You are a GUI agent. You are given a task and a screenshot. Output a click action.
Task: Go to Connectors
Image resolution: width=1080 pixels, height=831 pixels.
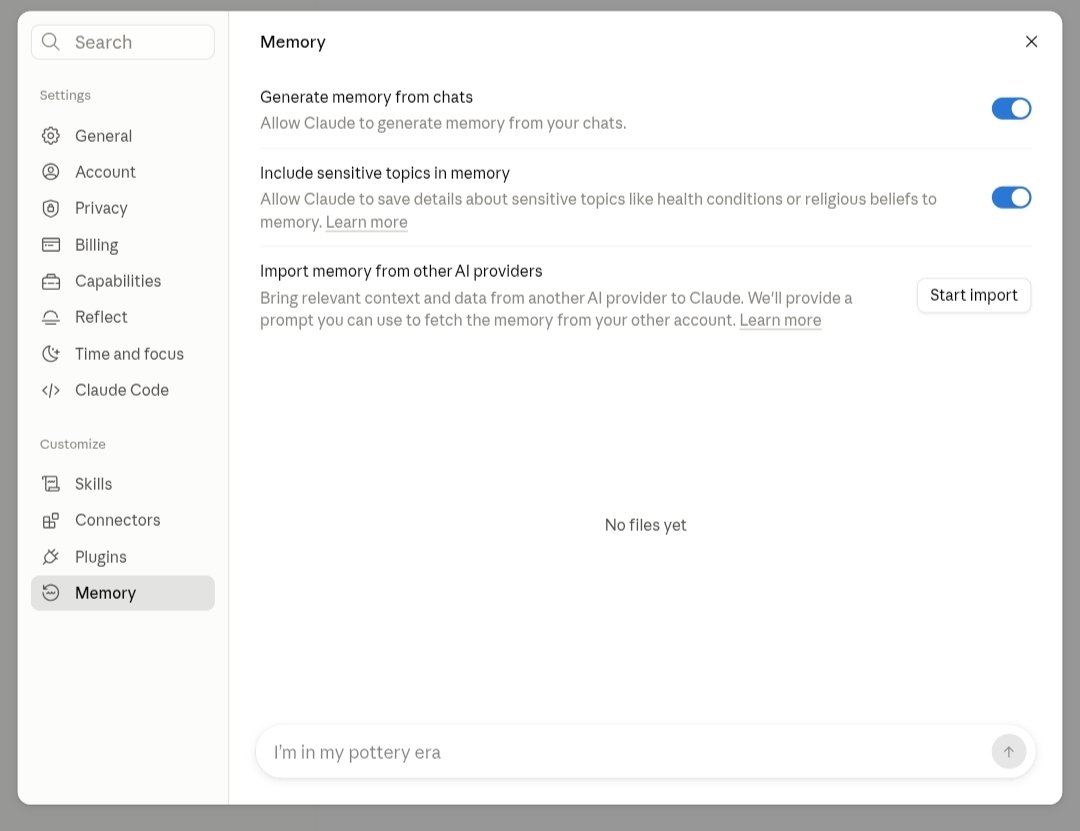pyautogui.click(x=123, y=520)
